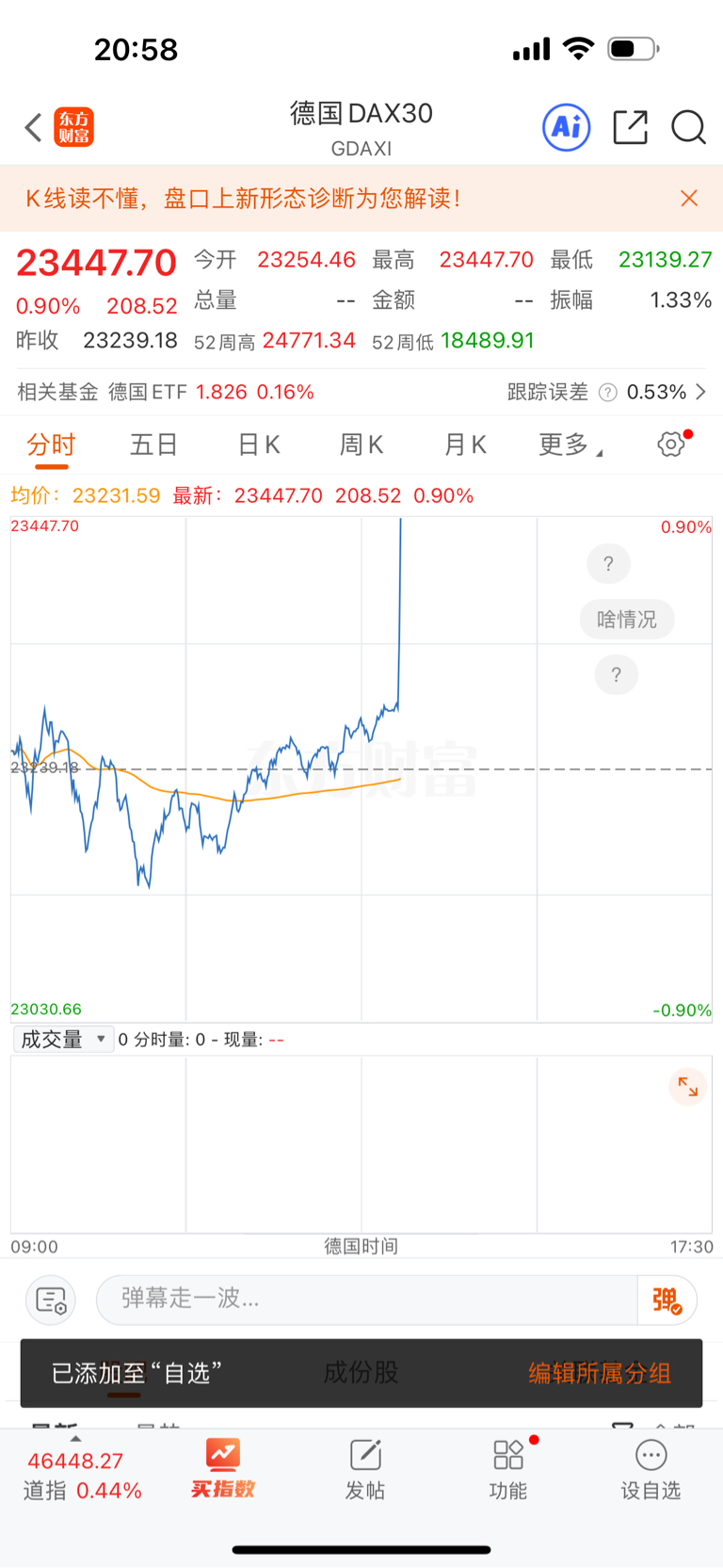Open the blue Ai assistant icon
The height and width of the screenshot is (1568, 723).
[x=567, y=127]
